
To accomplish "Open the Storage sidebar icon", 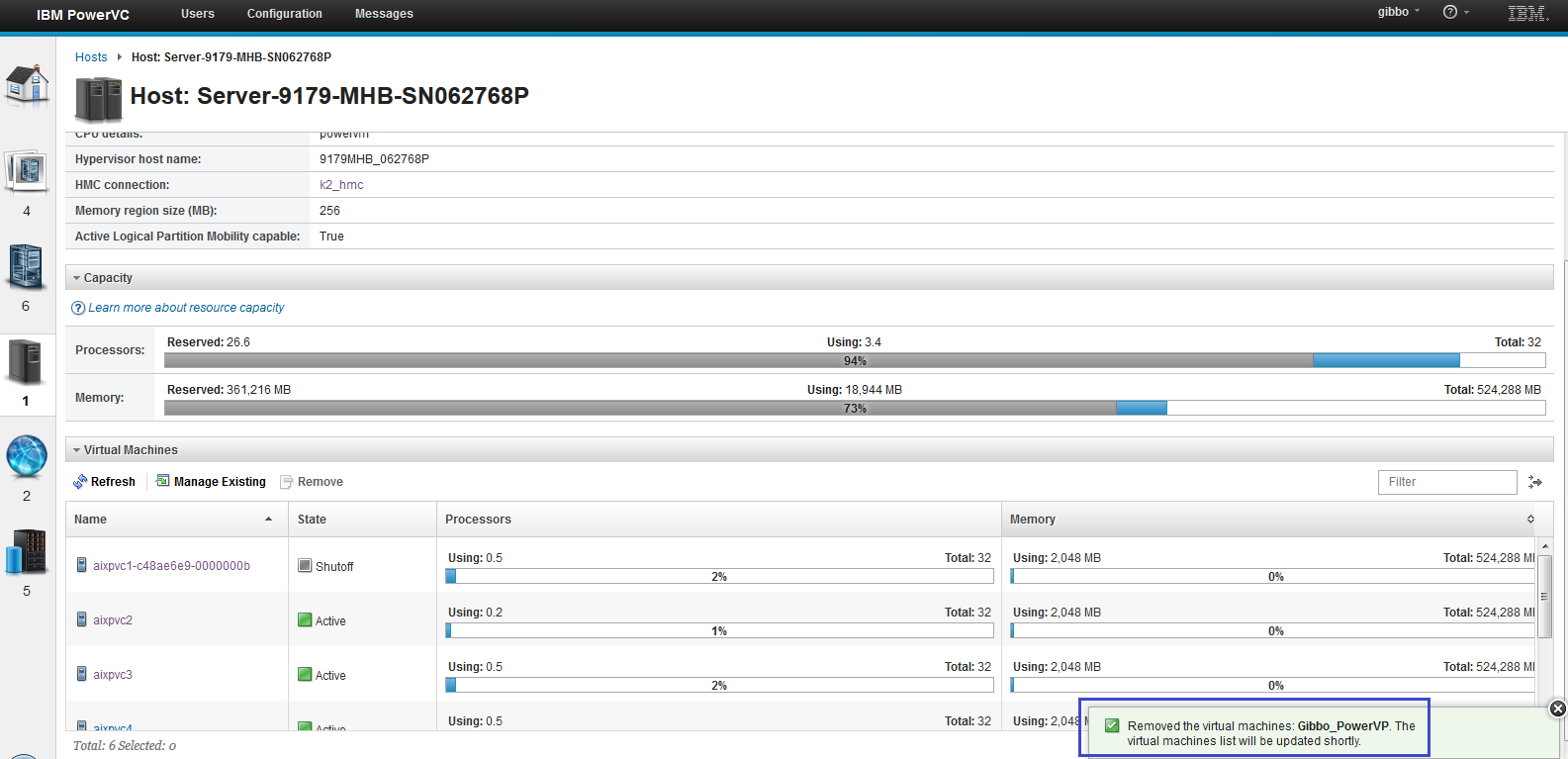I will pyautogui.click(x=26, y=552).
